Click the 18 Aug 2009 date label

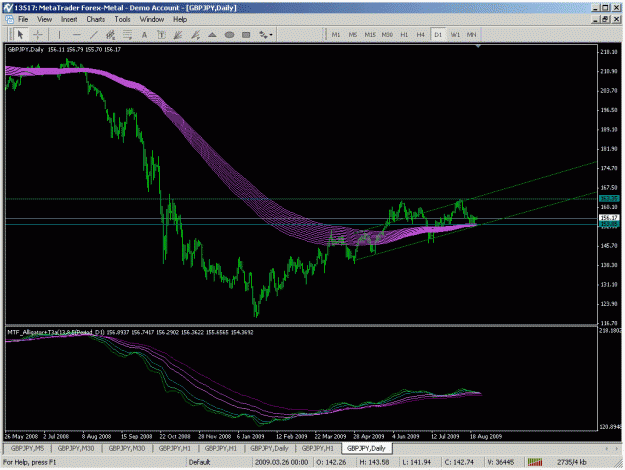pos(485,437)
